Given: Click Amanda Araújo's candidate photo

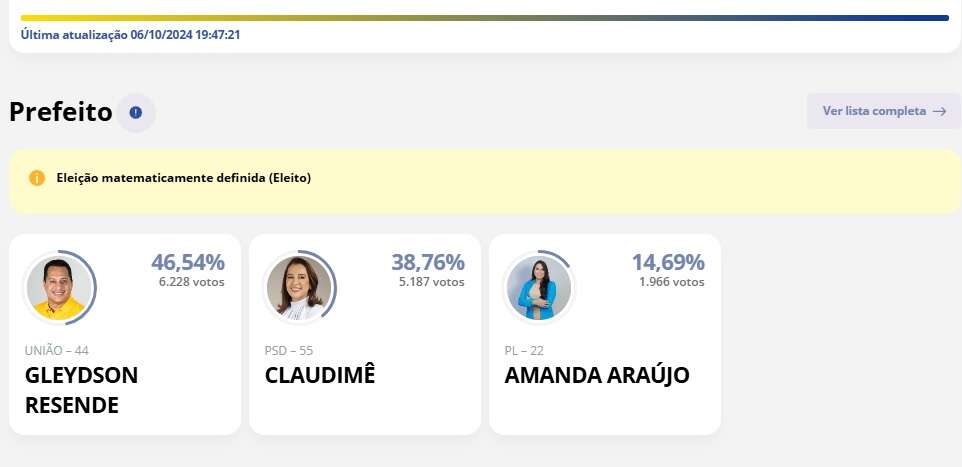Looking at the screenshot, I should 539,288.
